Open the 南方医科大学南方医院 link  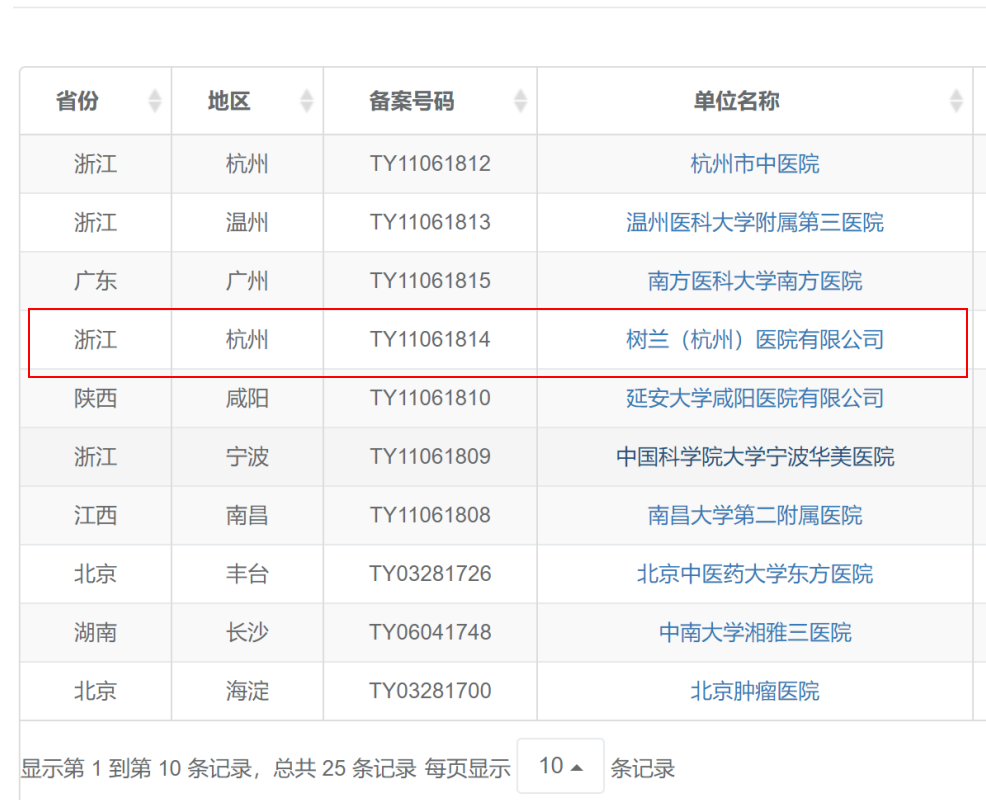[x=755, y=281]
